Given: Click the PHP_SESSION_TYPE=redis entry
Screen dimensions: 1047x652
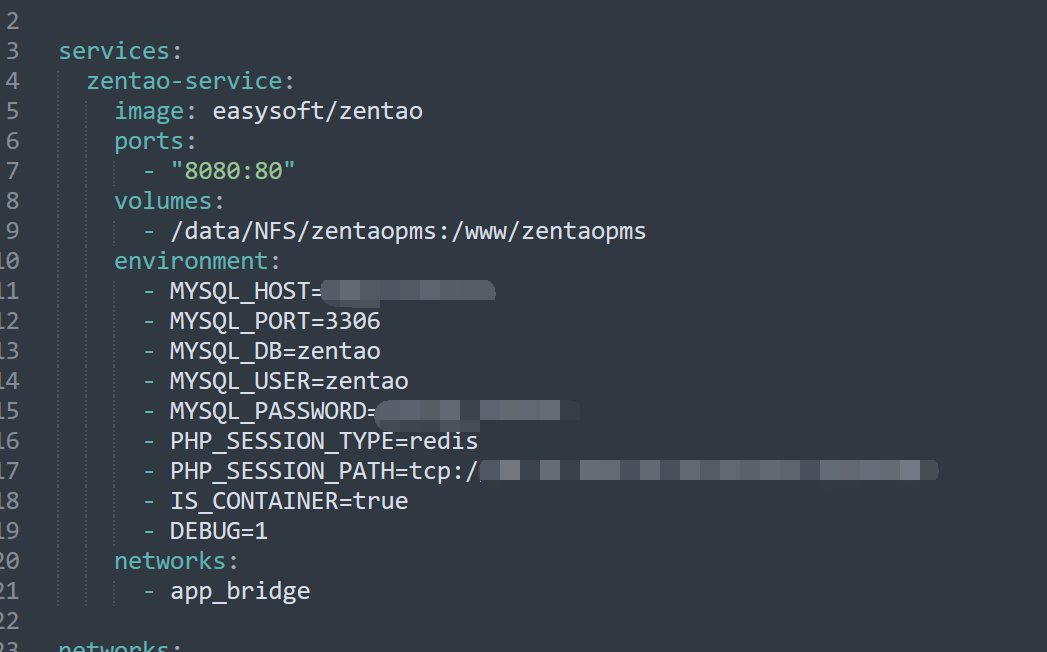Looking at the screenshot, I should tap(324, 441).
